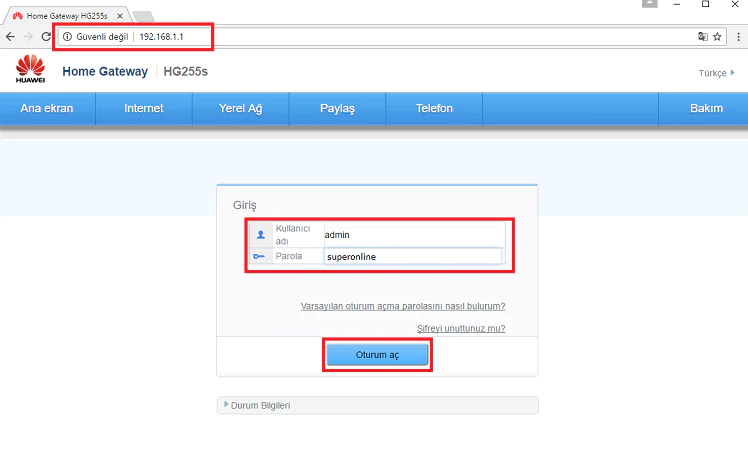This screenshot has height=458, width=748.
Task: Open the Bakım menu
Action: (706, 108)
